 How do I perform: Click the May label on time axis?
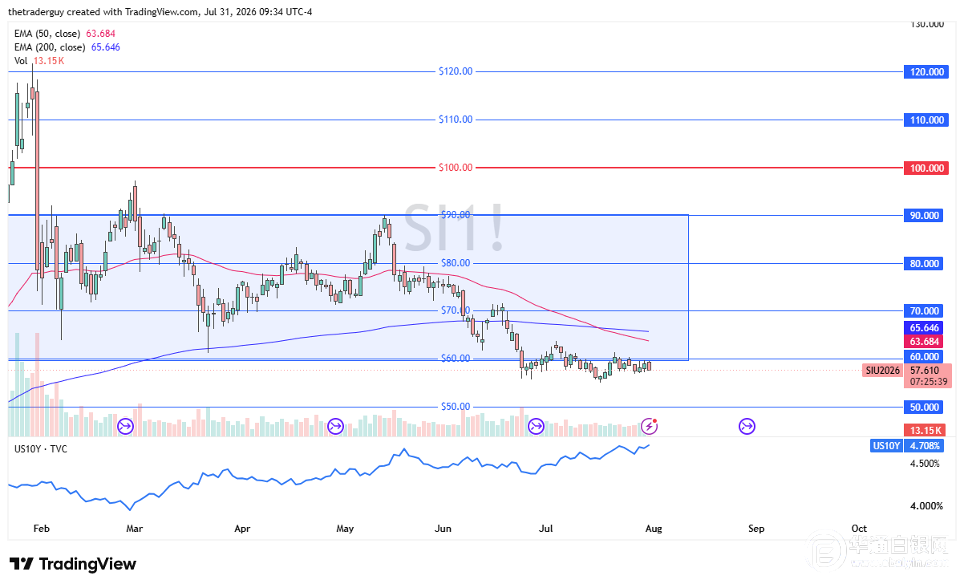(x=345, y=528)
